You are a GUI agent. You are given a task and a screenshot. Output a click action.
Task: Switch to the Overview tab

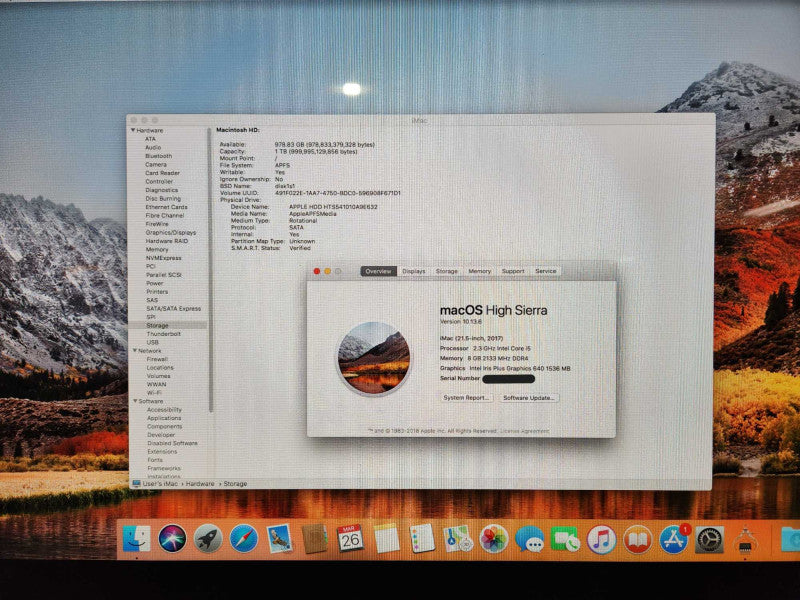378,271
